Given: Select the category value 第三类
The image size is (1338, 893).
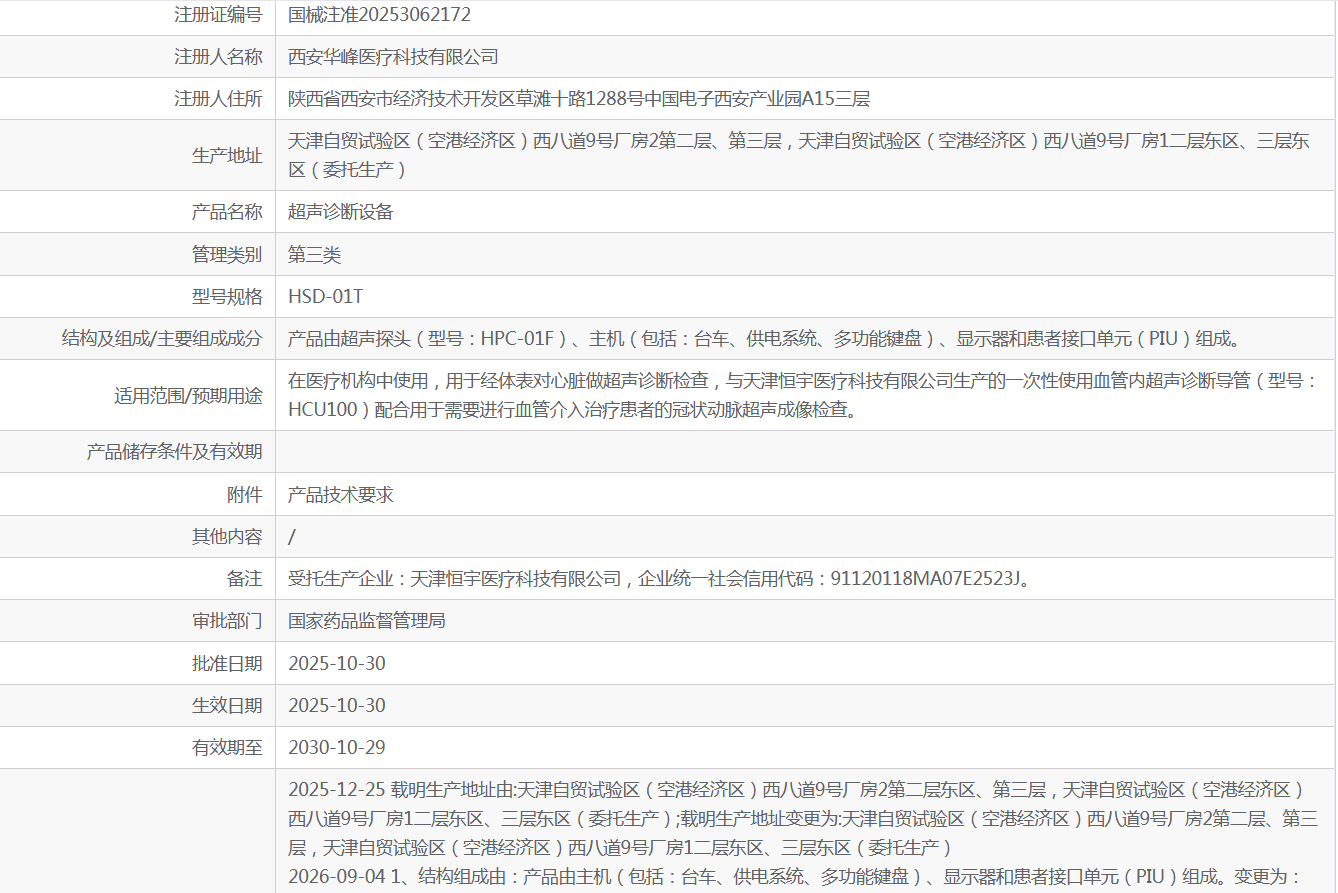Looking at the screenshot, I should 314,255.
